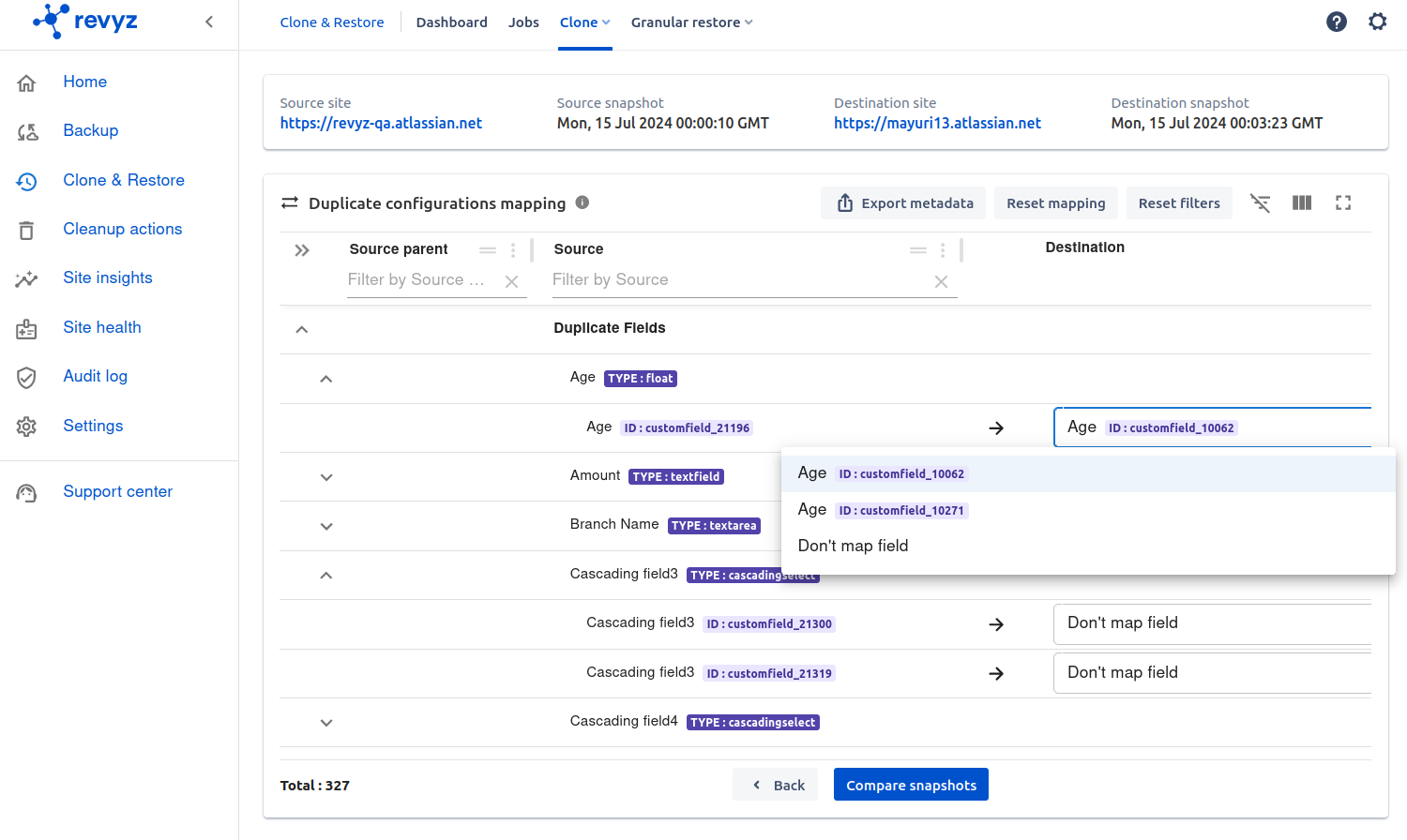This screenshot has height=840, width=1407.
Task: Expand the Amount textfield row
Action: (325, 477)
